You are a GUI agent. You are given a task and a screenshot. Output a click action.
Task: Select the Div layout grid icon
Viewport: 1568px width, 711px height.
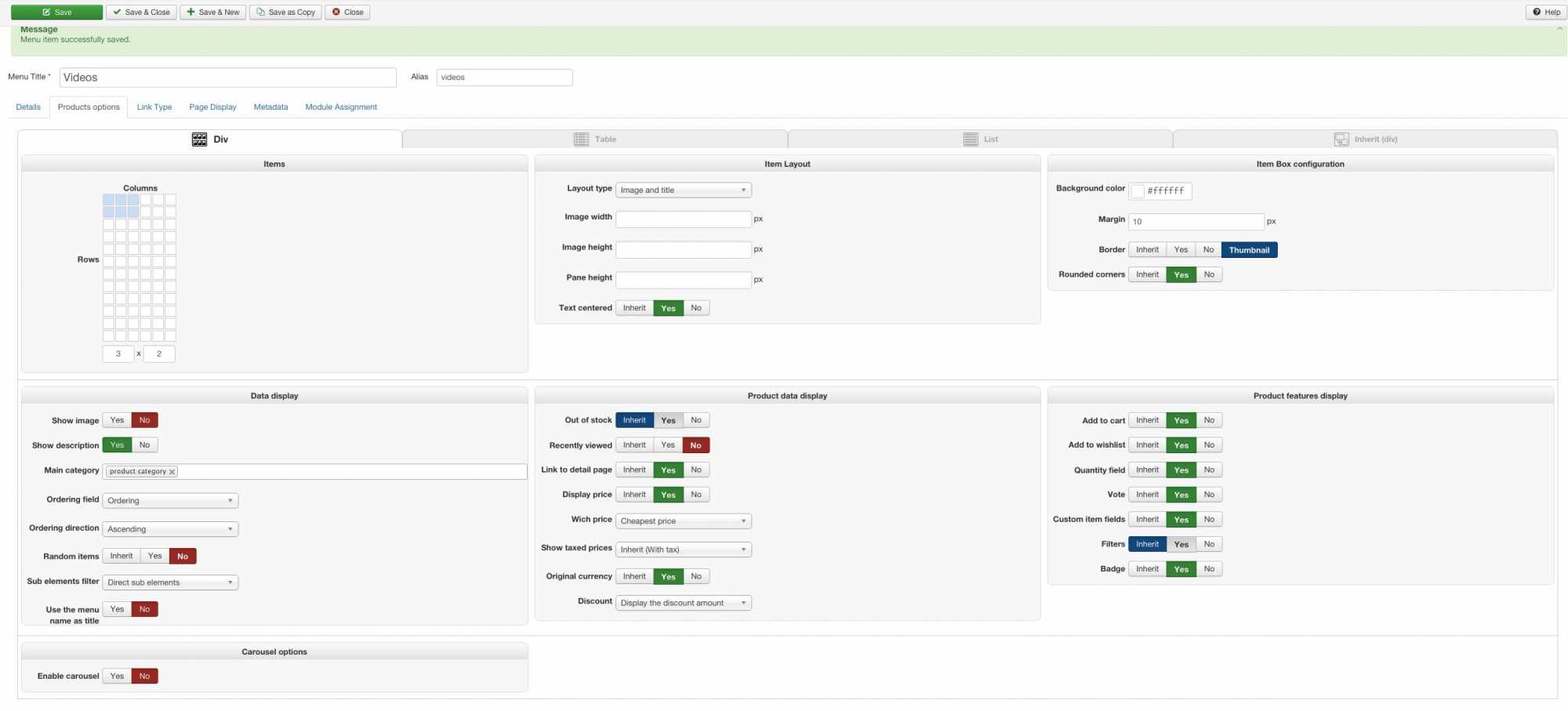199,140
